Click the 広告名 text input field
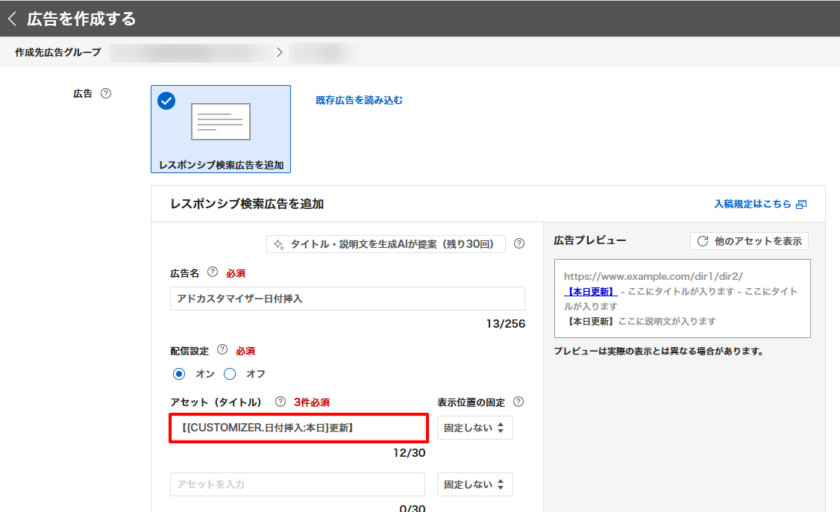The width and height of the screenshot is (840, 512). 347,299
